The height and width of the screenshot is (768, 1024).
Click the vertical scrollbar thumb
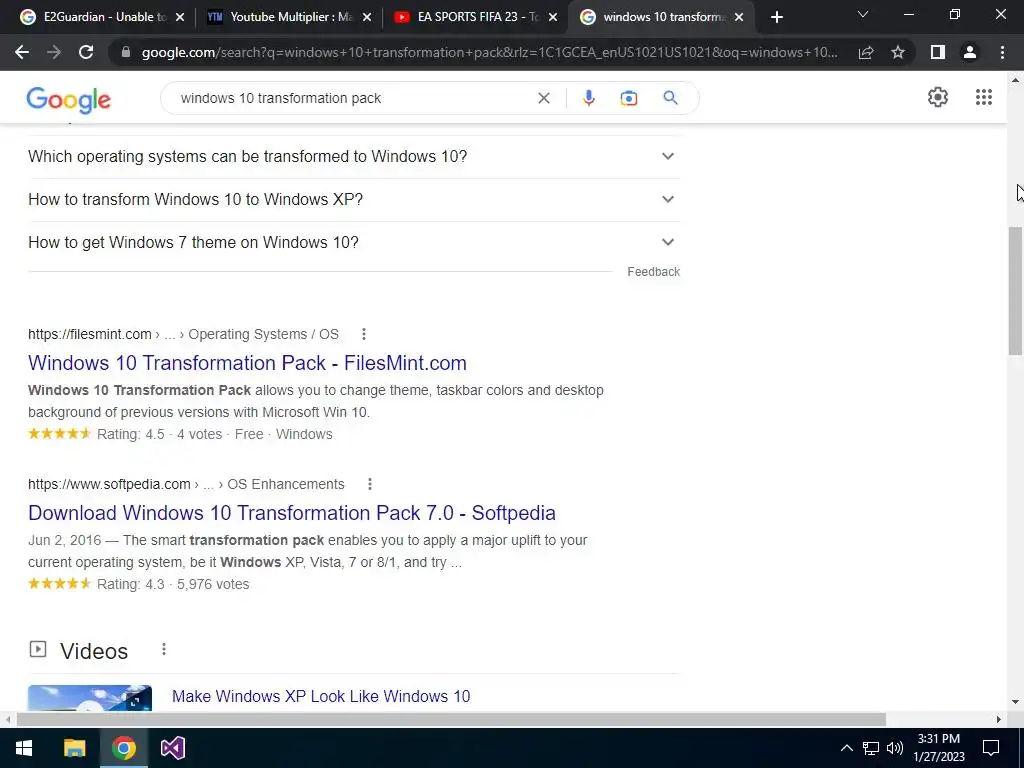(1015, 291)
